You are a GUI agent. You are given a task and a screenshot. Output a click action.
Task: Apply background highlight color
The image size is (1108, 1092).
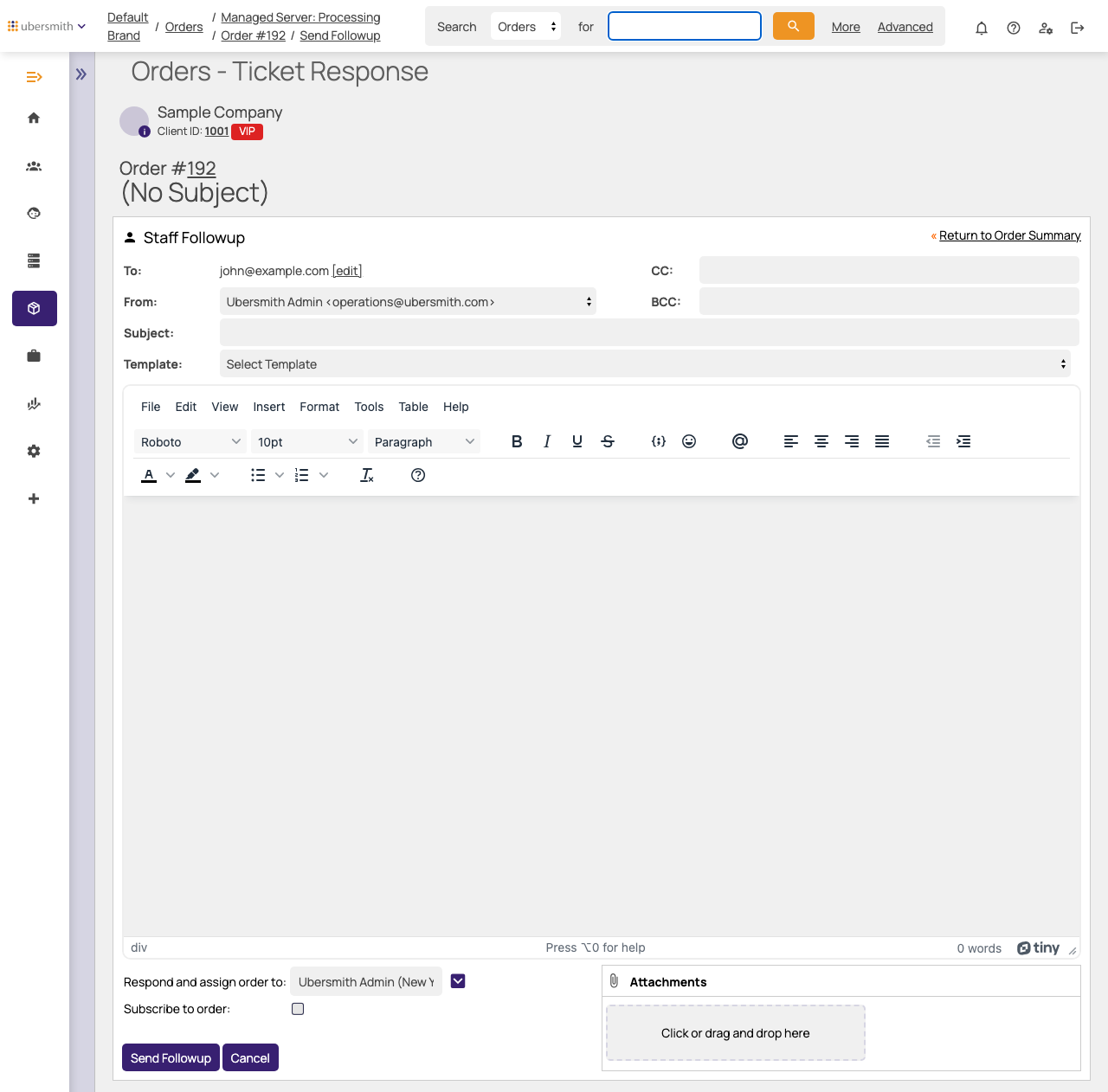tap(193, 475)
